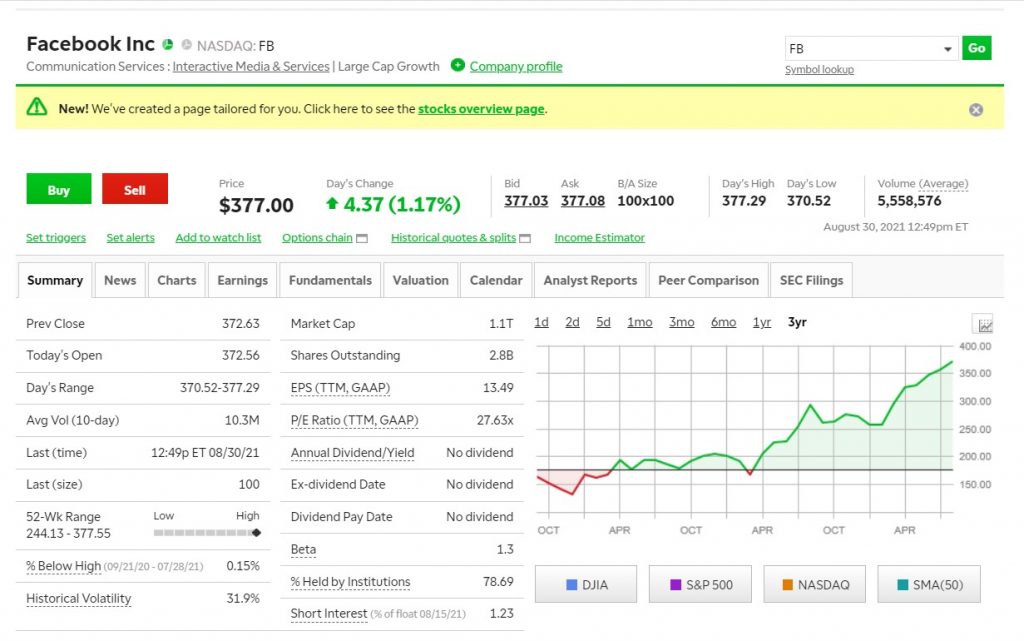Click the % Held by Institutions label
The image size is (1024, 641).
pos(351,582)
